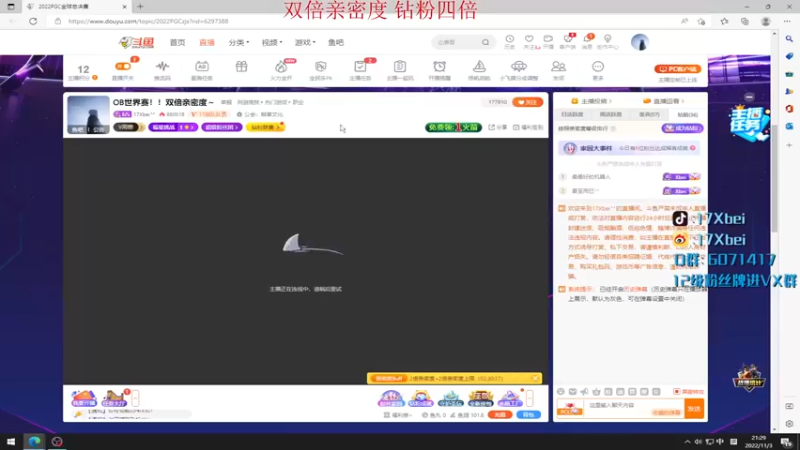Click the 我要开箱 treasure icon
The height and width of the screenshot is (450, 800).
(84, 398)
